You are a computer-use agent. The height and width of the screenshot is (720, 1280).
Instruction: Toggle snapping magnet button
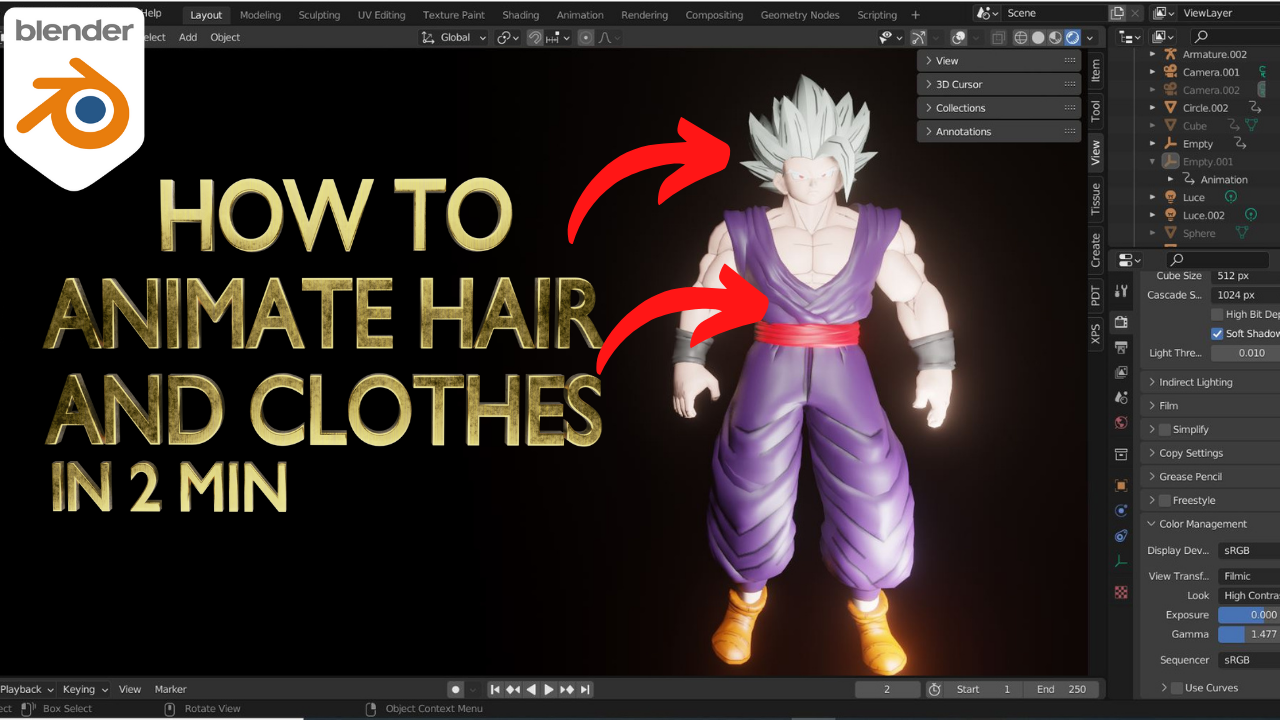[535, 38]
